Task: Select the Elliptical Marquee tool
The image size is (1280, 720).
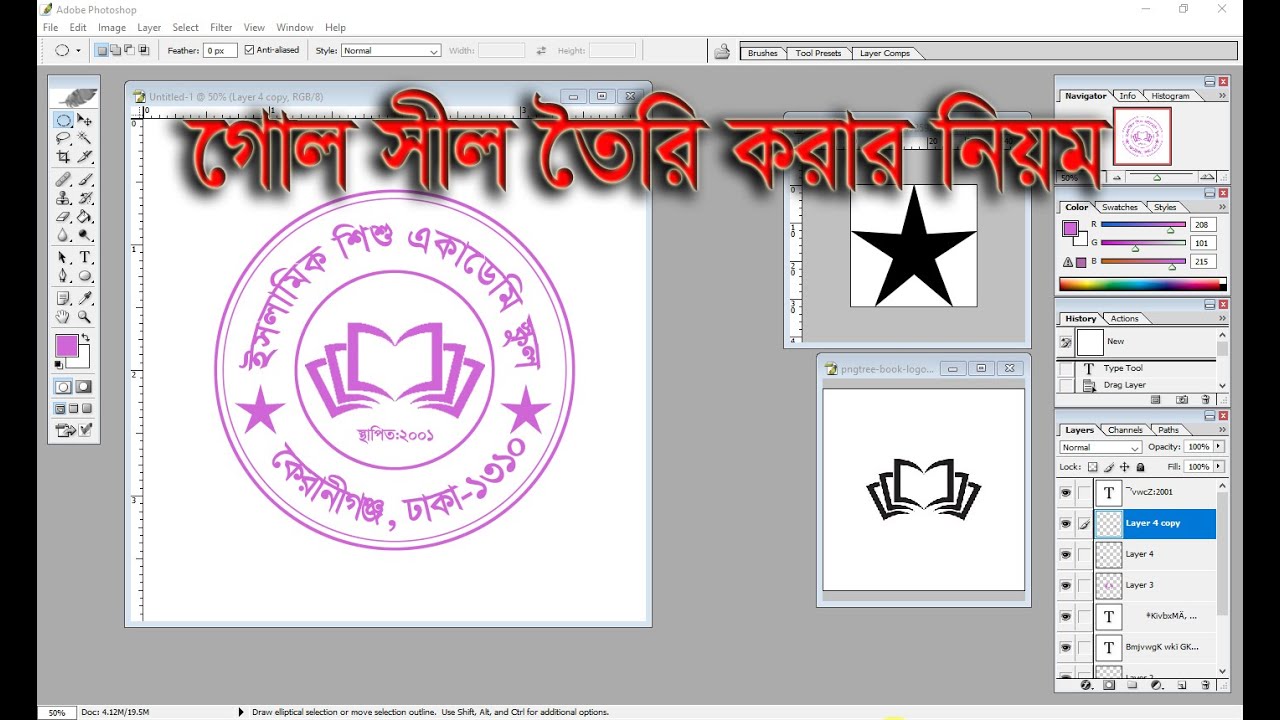Action: coord(63,120)
